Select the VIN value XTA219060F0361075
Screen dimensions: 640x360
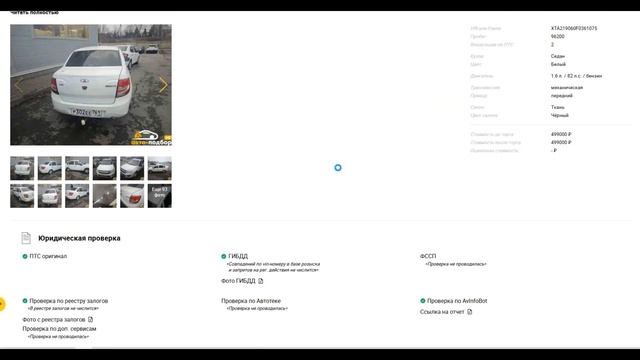pyautogui.click(x=574, y=28)
